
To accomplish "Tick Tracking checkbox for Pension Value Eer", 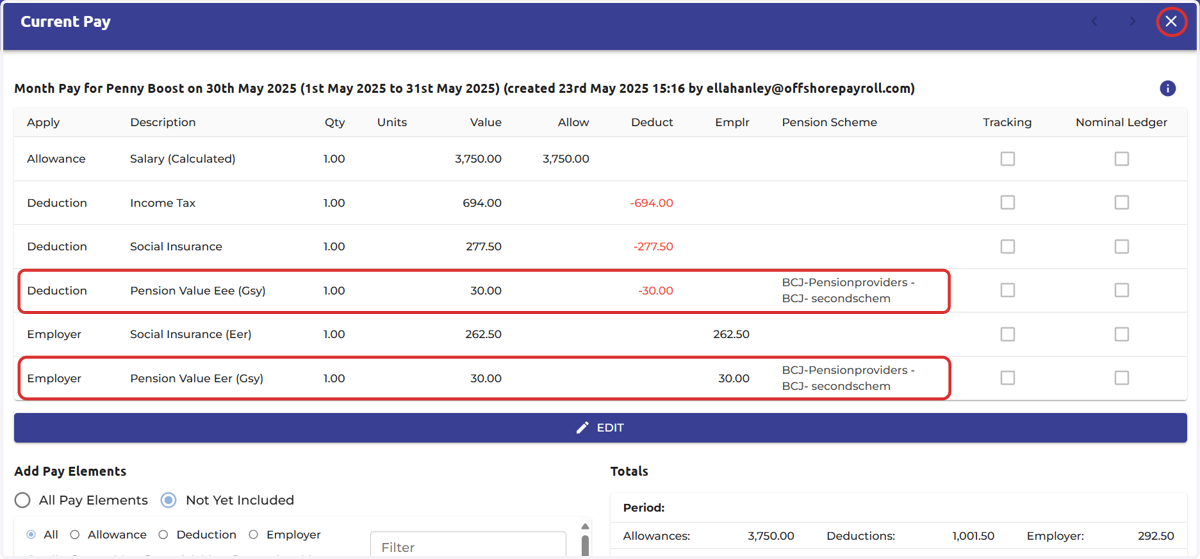I will 1007,378.
